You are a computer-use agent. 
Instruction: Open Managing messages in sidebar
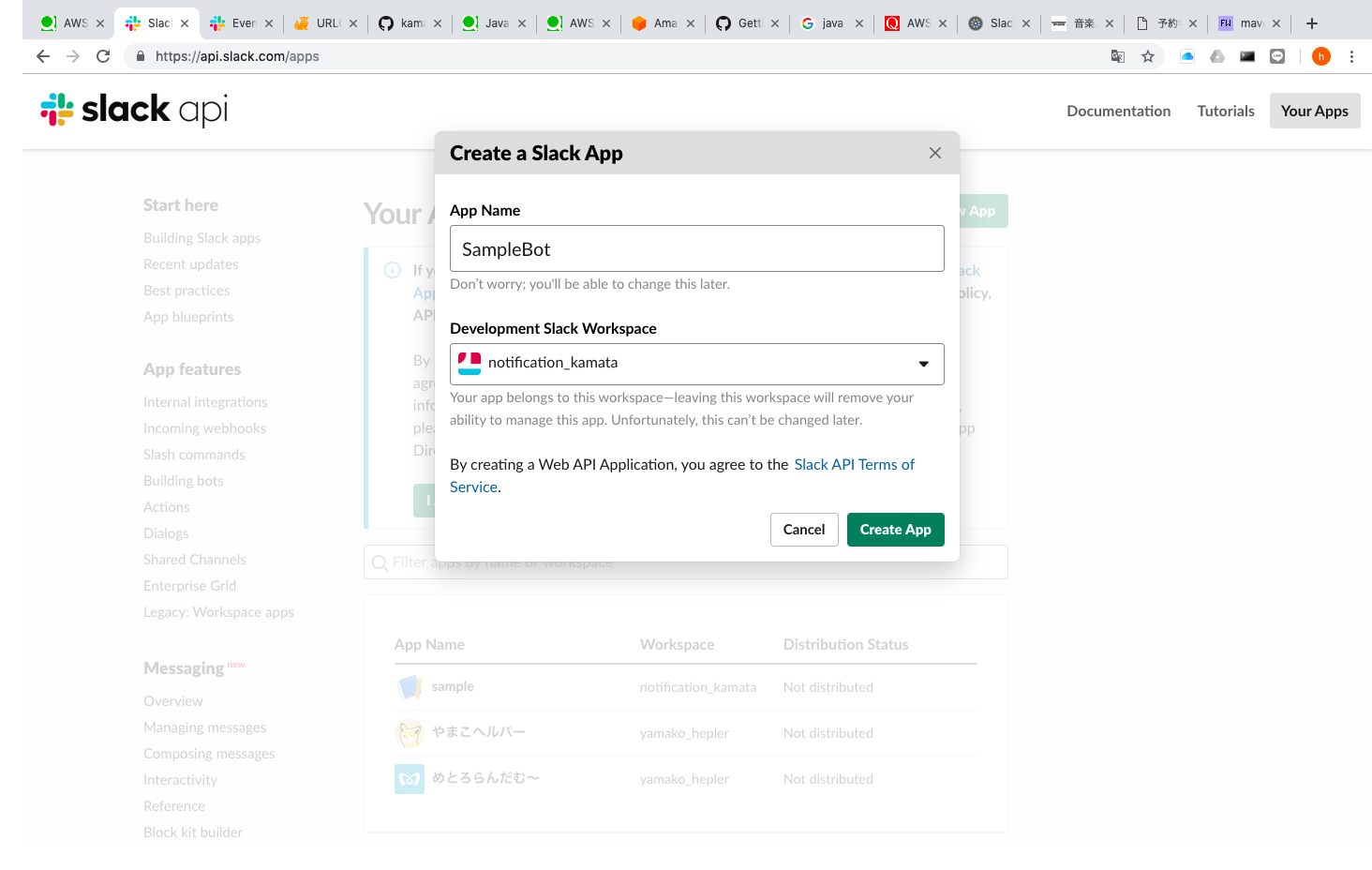[204, 727]
